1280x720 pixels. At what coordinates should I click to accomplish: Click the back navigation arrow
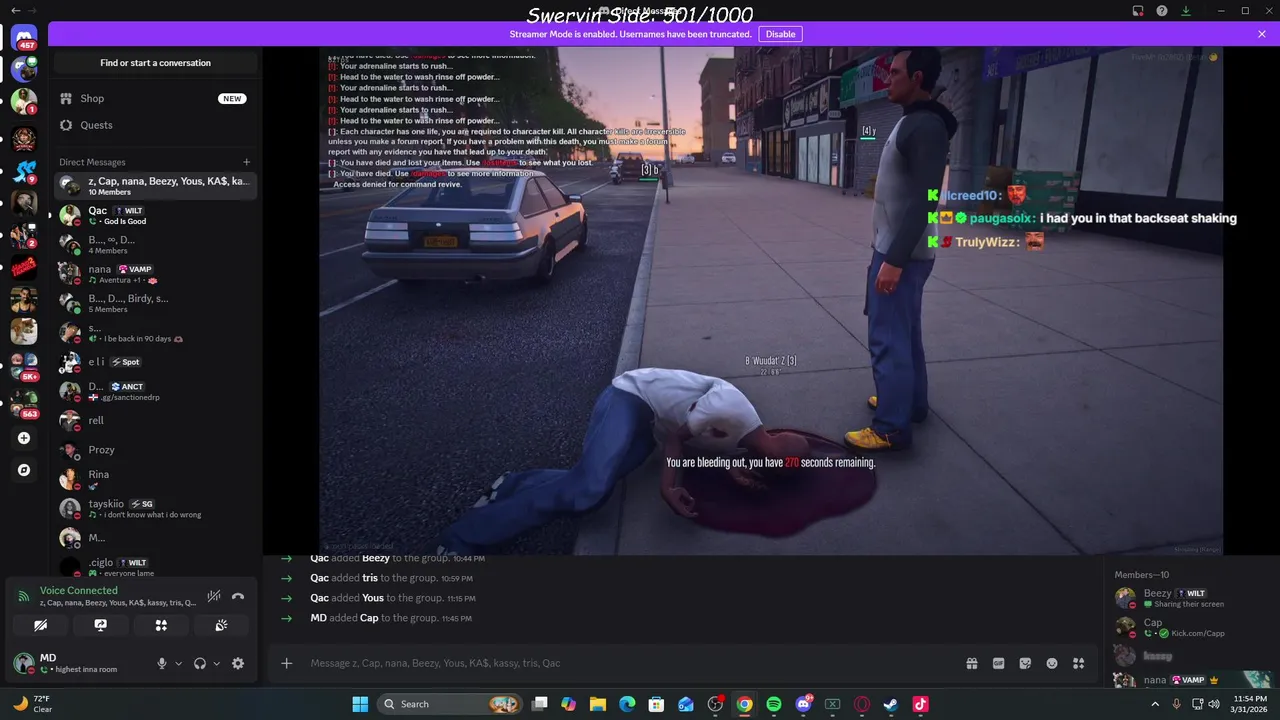tap(15, 11)
